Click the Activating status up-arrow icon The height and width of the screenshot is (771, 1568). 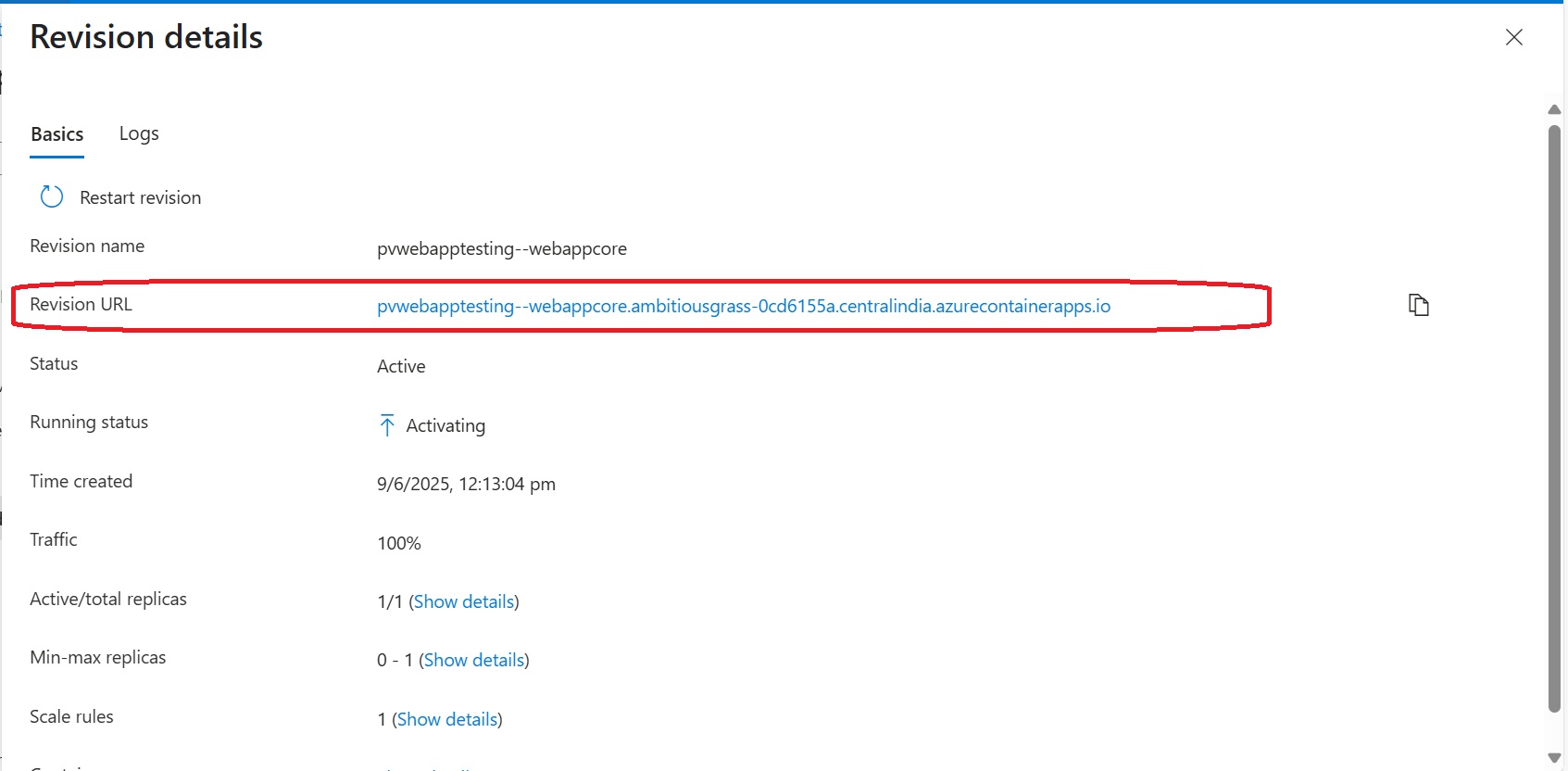tap(387, 425)
